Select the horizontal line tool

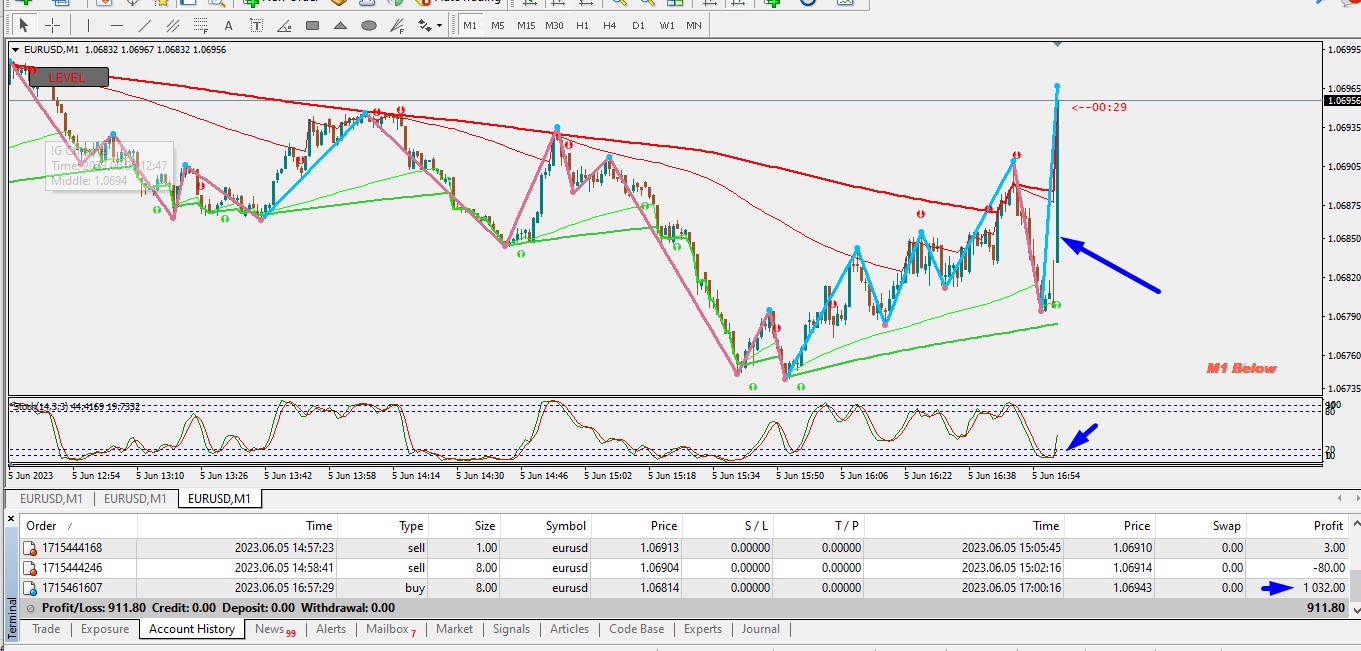pos(116,25)
